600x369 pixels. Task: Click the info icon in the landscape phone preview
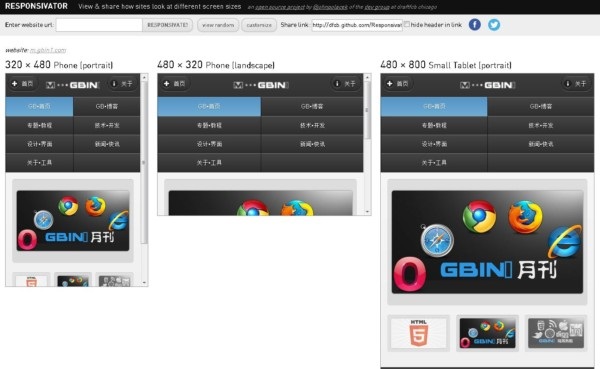tap(337, 83)
